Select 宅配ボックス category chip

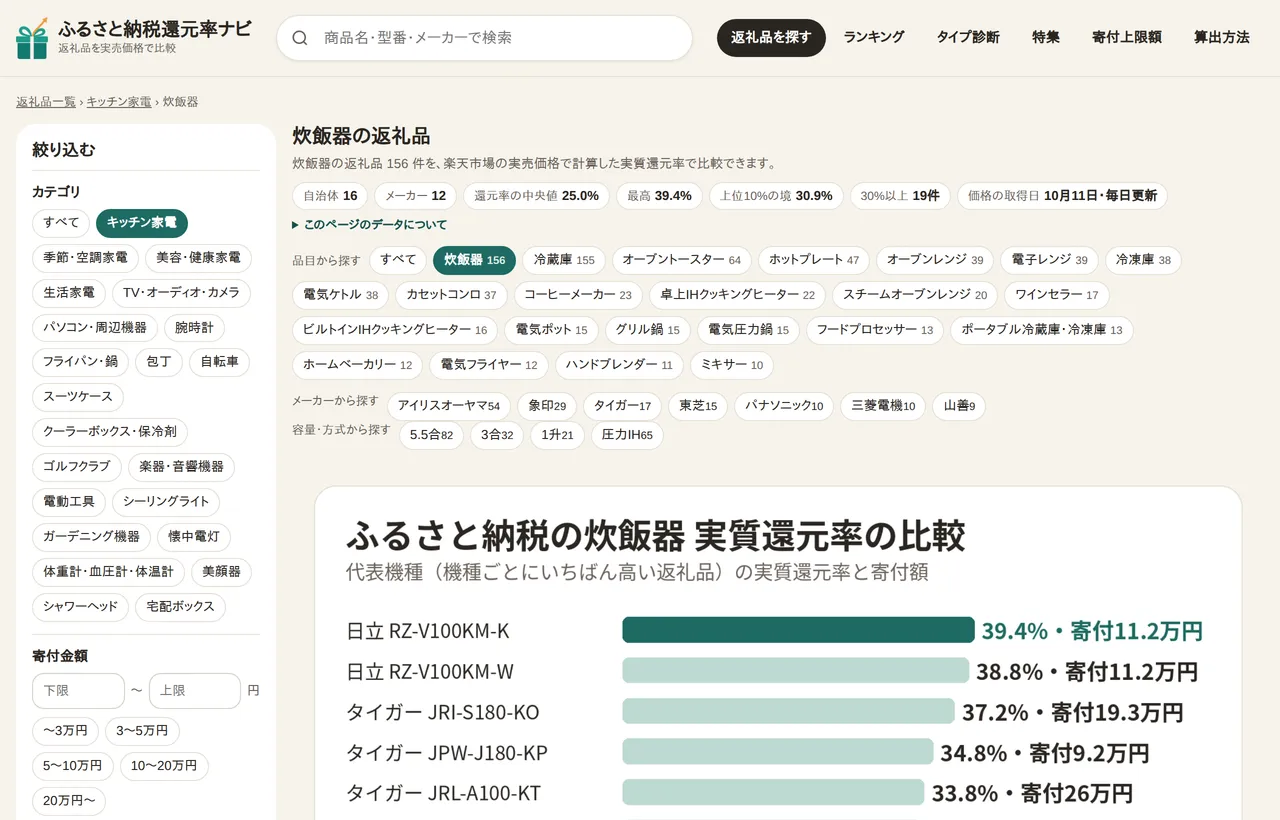click(180, 607)
